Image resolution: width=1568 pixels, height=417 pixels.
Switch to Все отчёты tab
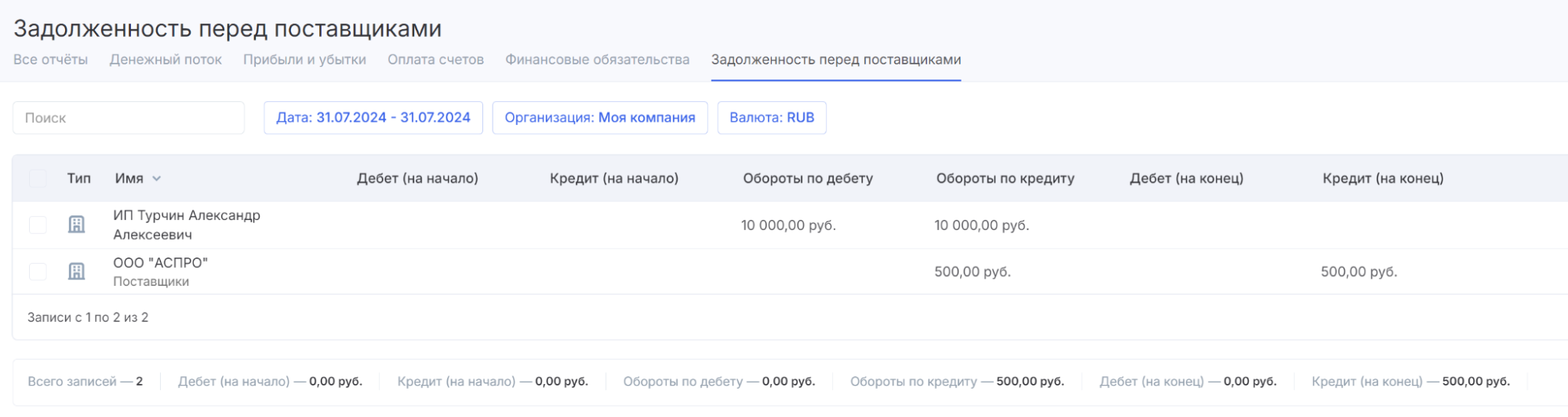tap(51, 60)
